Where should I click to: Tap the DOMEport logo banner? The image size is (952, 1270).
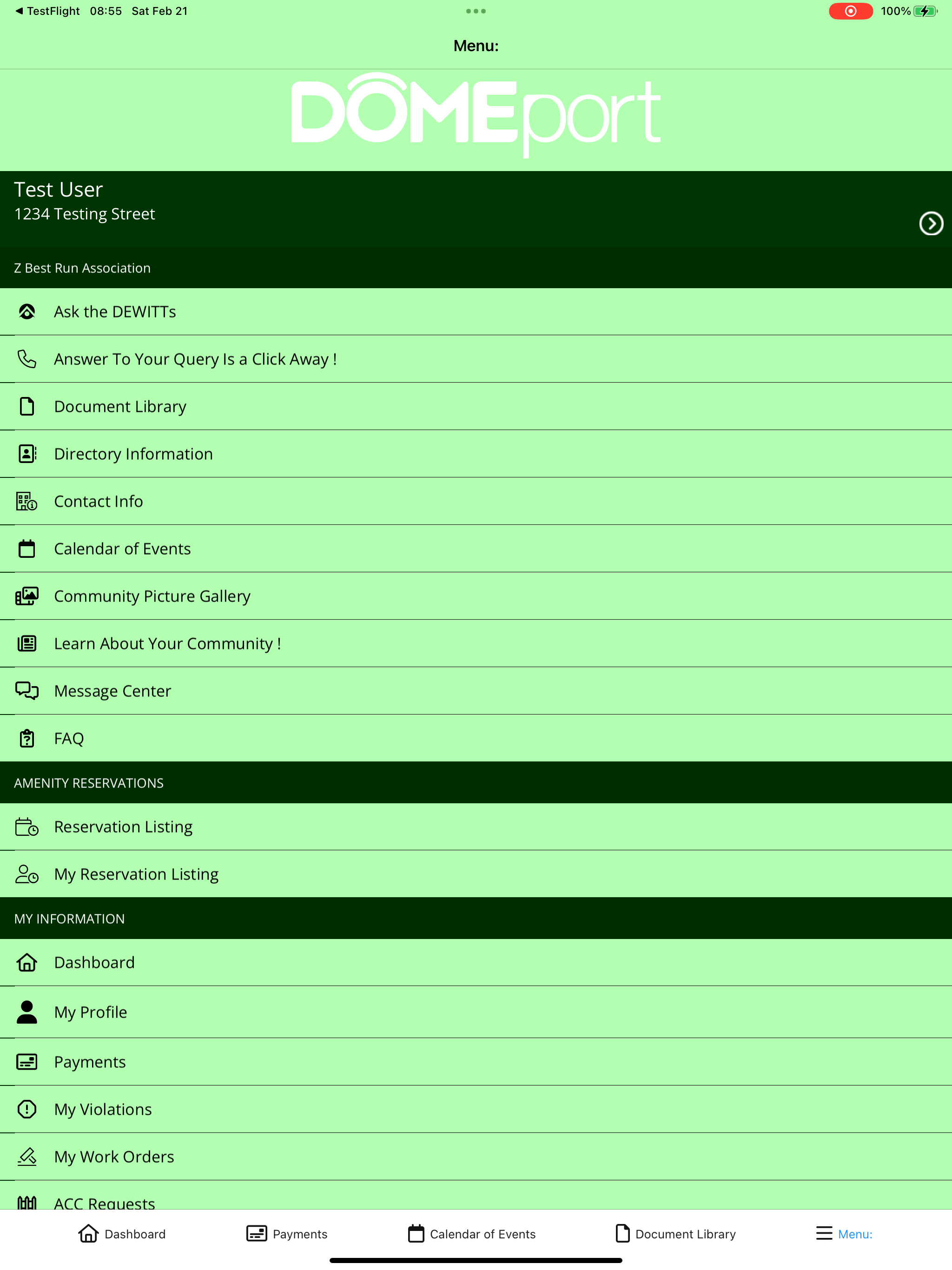476,114
